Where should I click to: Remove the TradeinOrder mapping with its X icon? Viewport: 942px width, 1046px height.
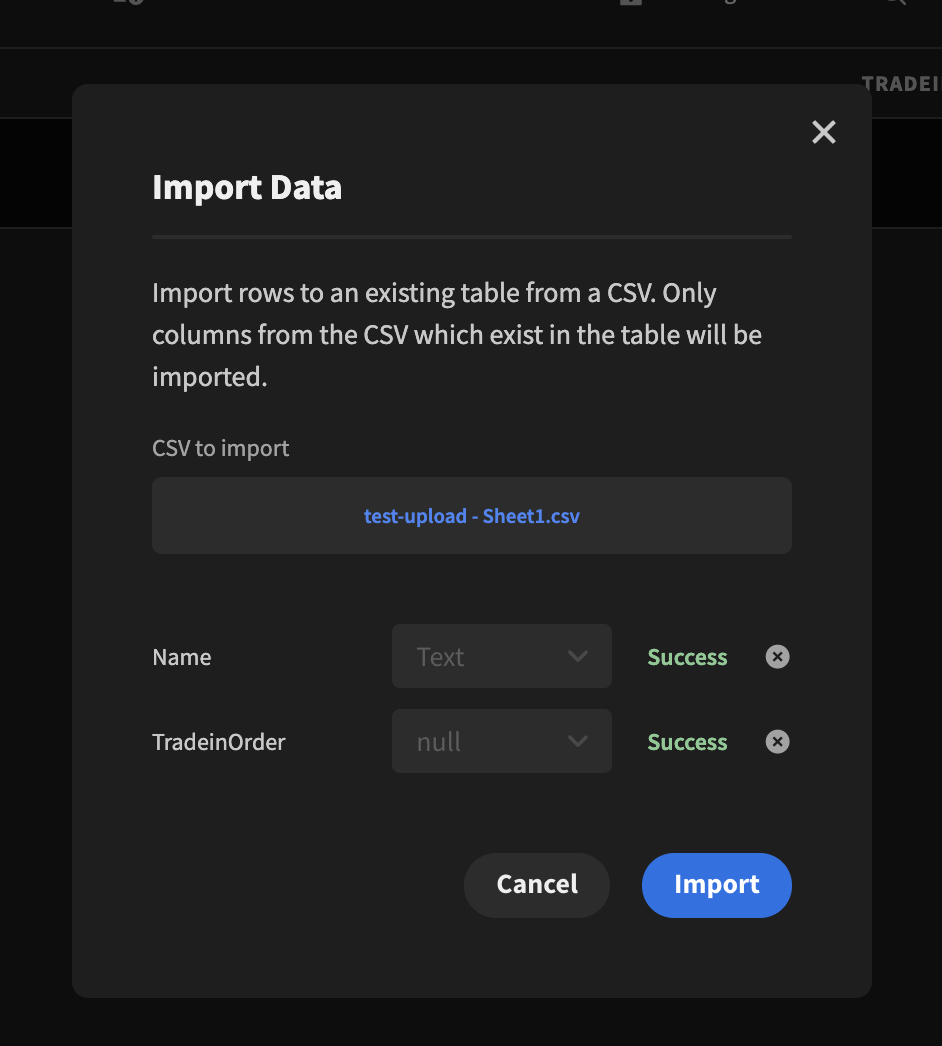pos(777,741)
